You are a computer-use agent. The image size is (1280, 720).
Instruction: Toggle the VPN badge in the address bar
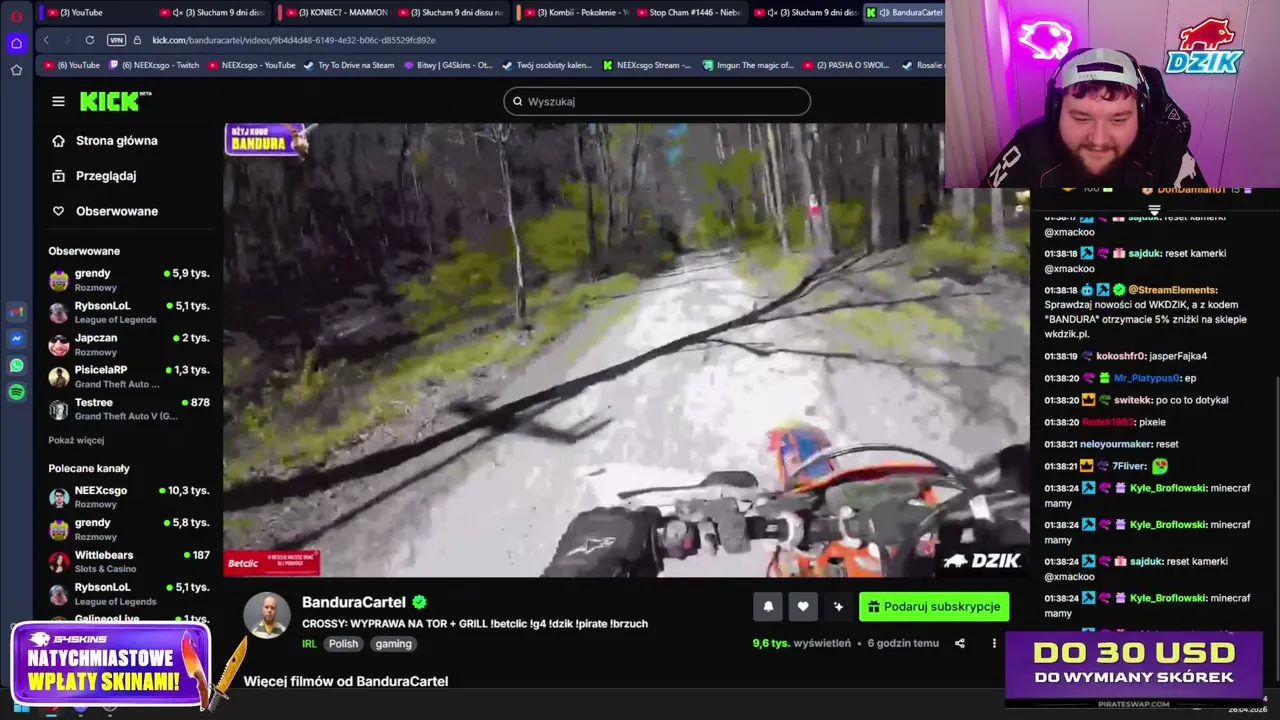[x=116, y=40]
